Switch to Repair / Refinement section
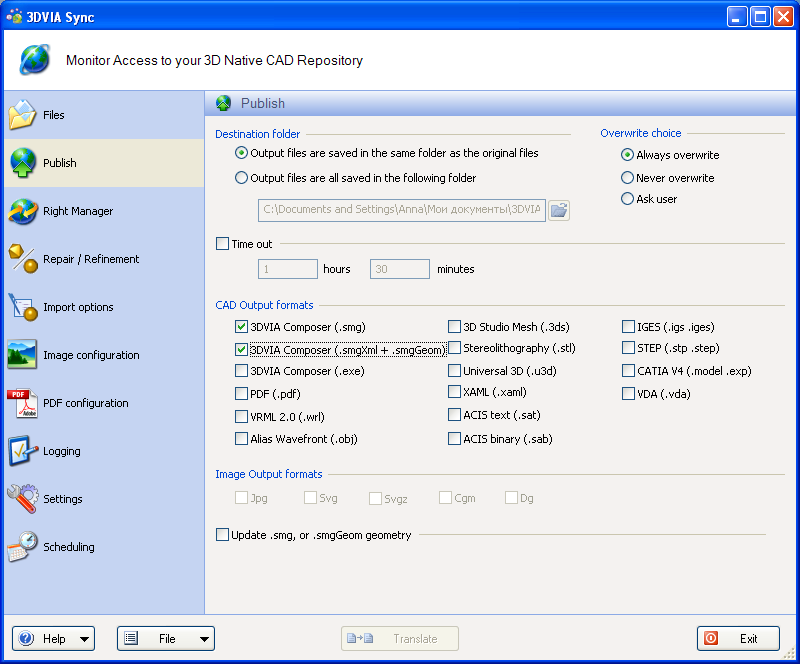Image resolution: width=800 pixels, height=664 pixels. pos(104,259)
